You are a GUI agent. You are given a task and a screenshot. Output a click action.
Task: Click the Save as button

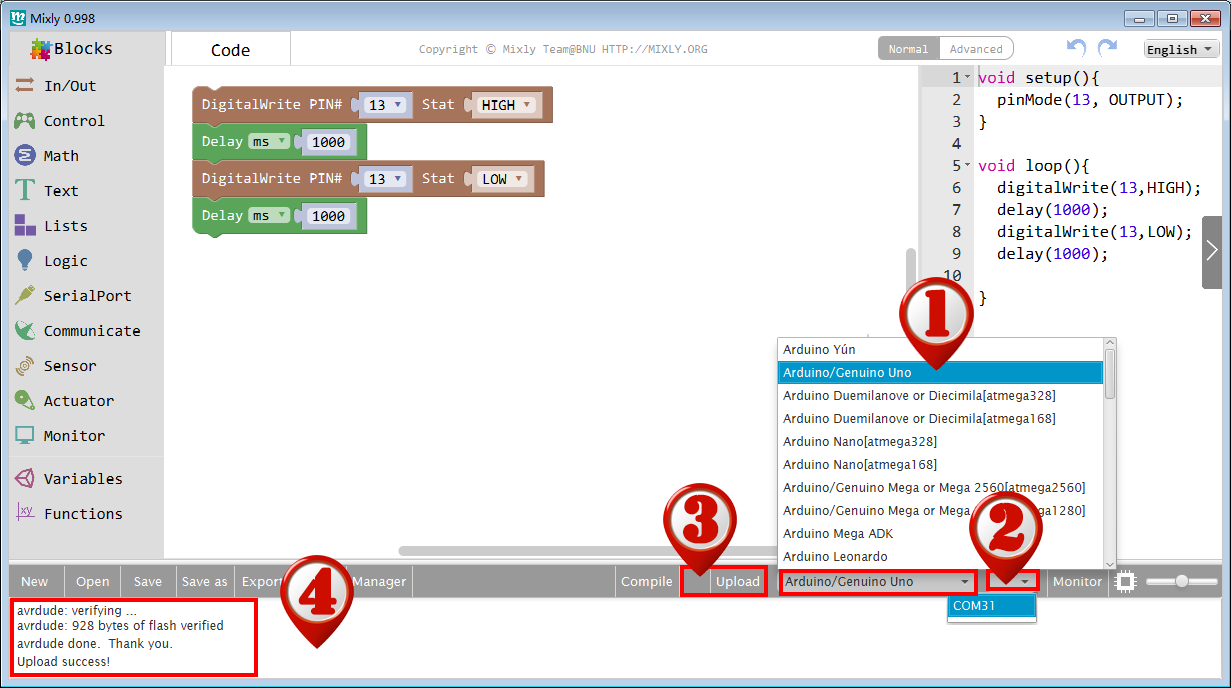pyautogui.click(x=205, y=582)
